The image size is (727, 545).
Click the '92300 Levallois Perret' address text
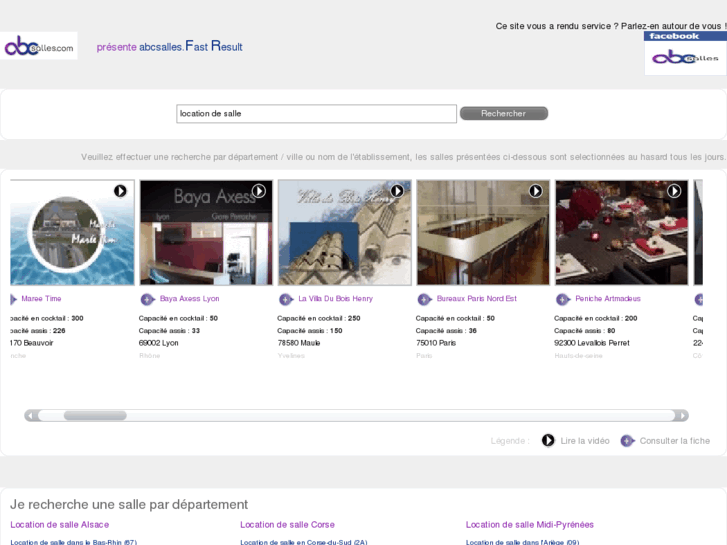[592, 343]
